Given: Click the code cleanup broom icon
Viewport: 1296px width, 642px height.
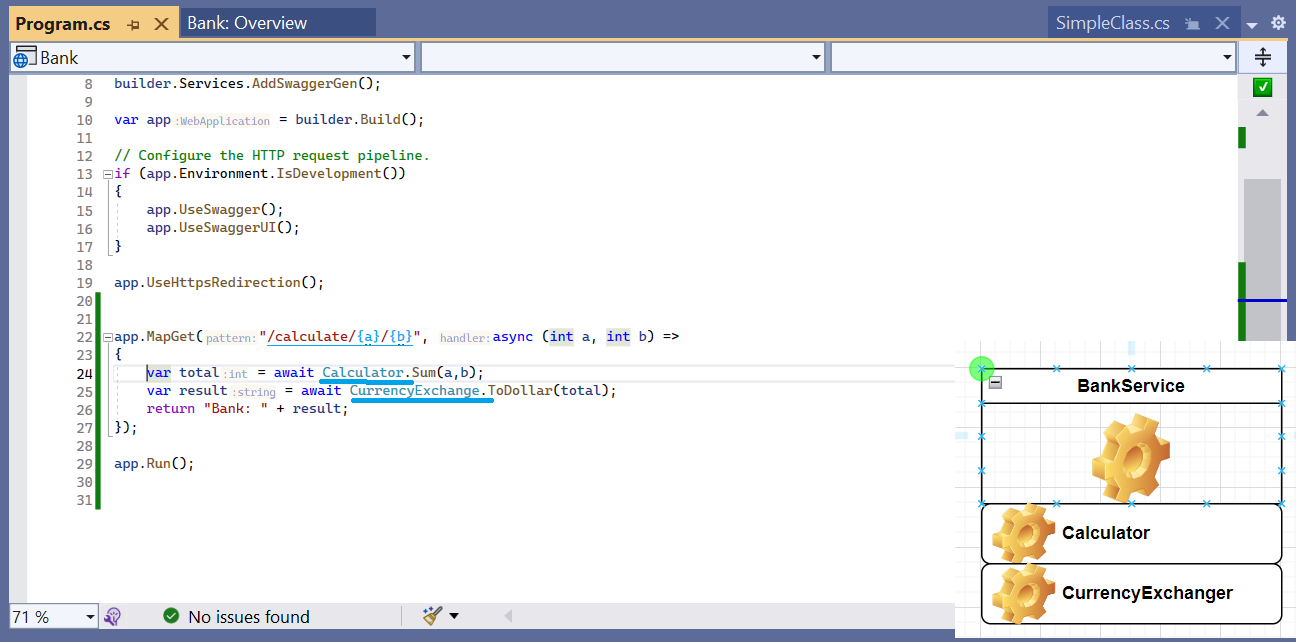Looking at the screenshot, I should (432, 616).
